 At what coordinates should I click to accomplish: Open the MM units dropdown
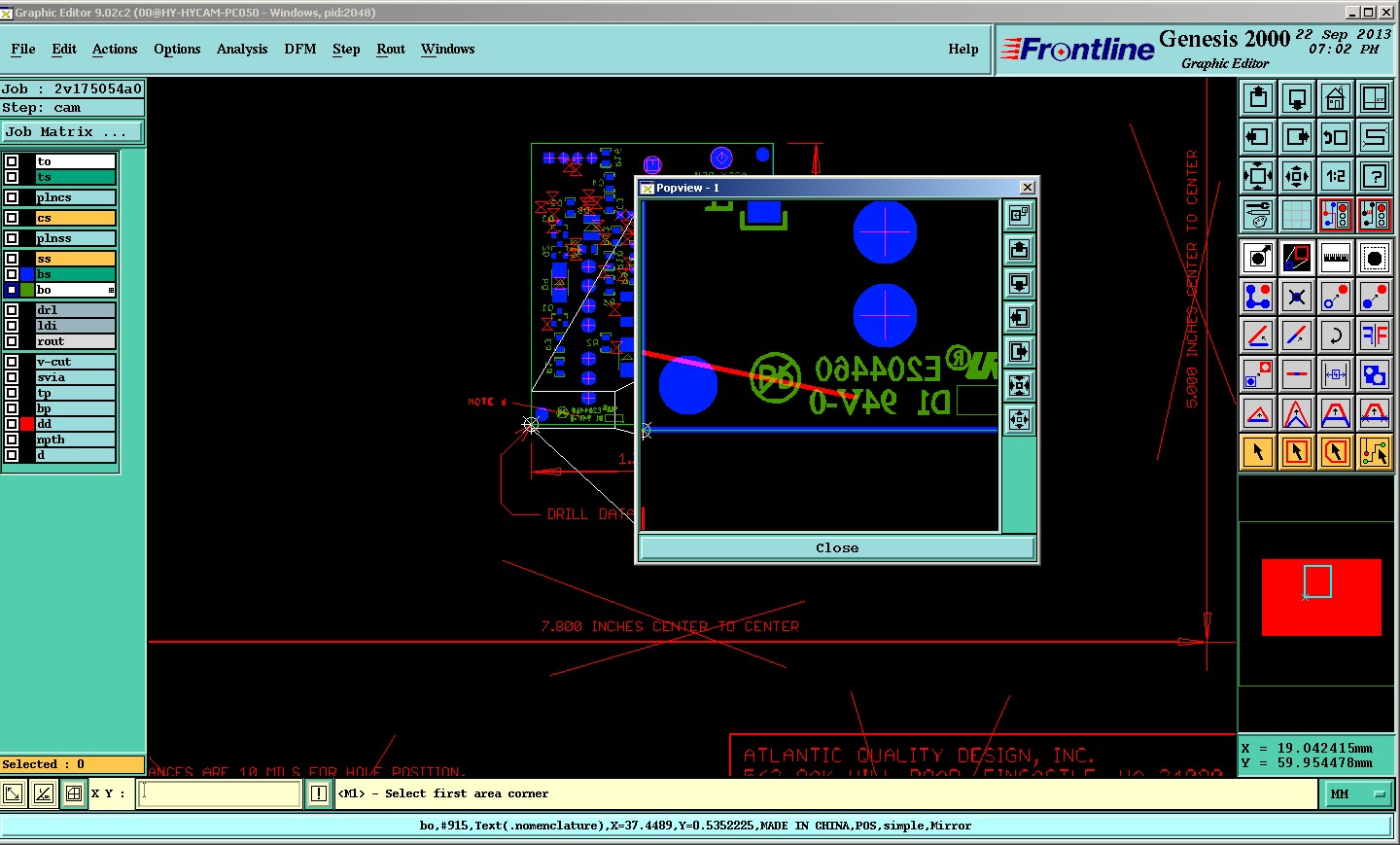pyautogui.click(x=1356, y=794)
